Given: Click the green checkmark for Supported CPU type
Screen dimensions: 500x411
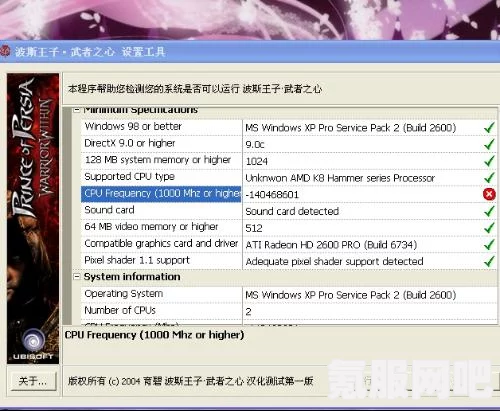Looking at the screenshot, I should [489, 178].
